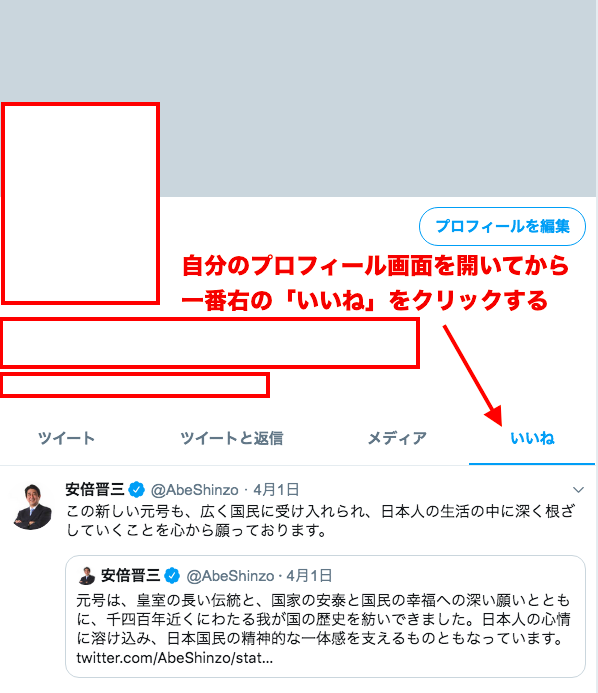Screen dimensions: 598x693
Task: Open the twitter.com/AbeShinzo/stat... link
Action: (175, 658)
